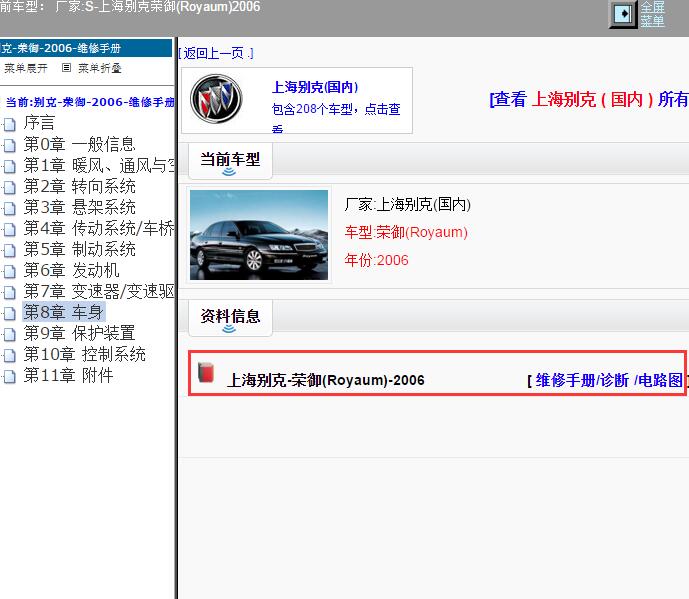689x599 pixels.
Task: Click 当前:别克-荣御-2006-维修手册 heading
Action: click(90, 102)
